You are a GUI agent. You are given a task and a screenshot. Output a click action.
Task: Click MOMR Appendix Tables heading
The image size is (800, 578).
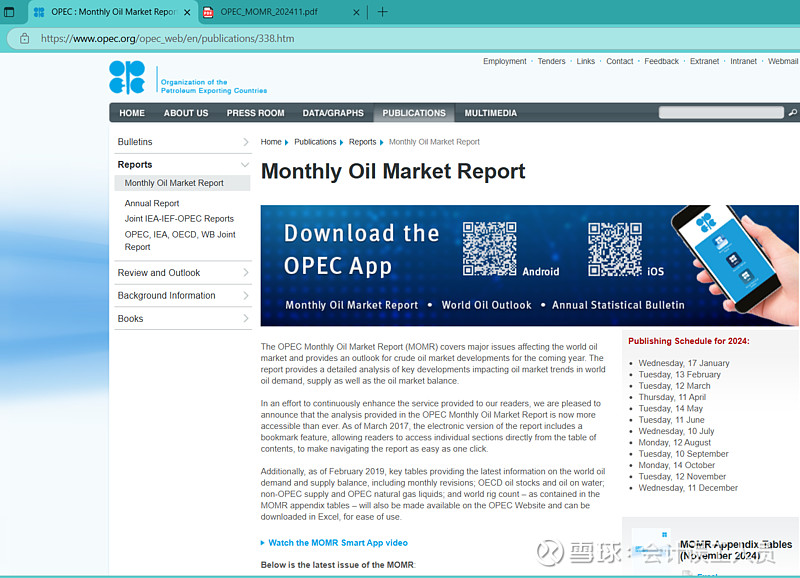[736, 550]
